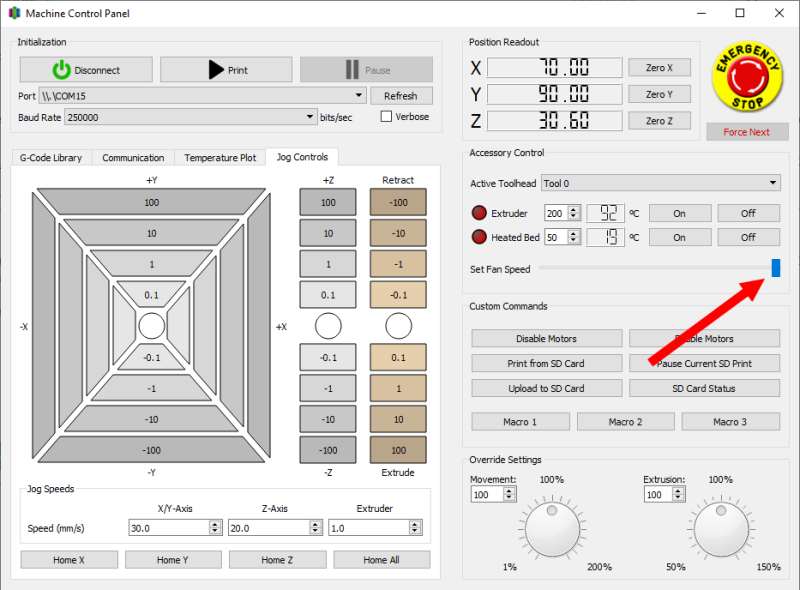800x590 pixels.
Task: Extrude 100 with the bottom Extrude button
Action: [x=398, y=450]
